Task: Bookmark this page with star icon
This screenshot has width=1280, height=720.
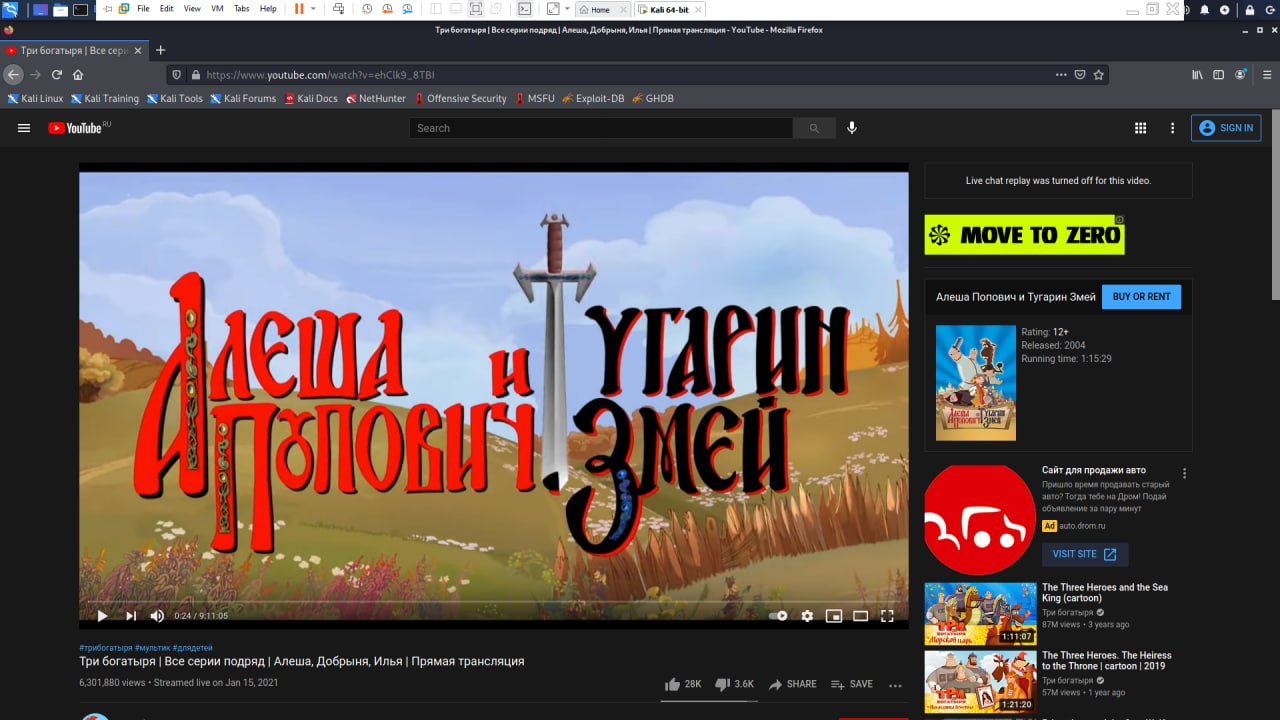Action: pos(1099,75)
